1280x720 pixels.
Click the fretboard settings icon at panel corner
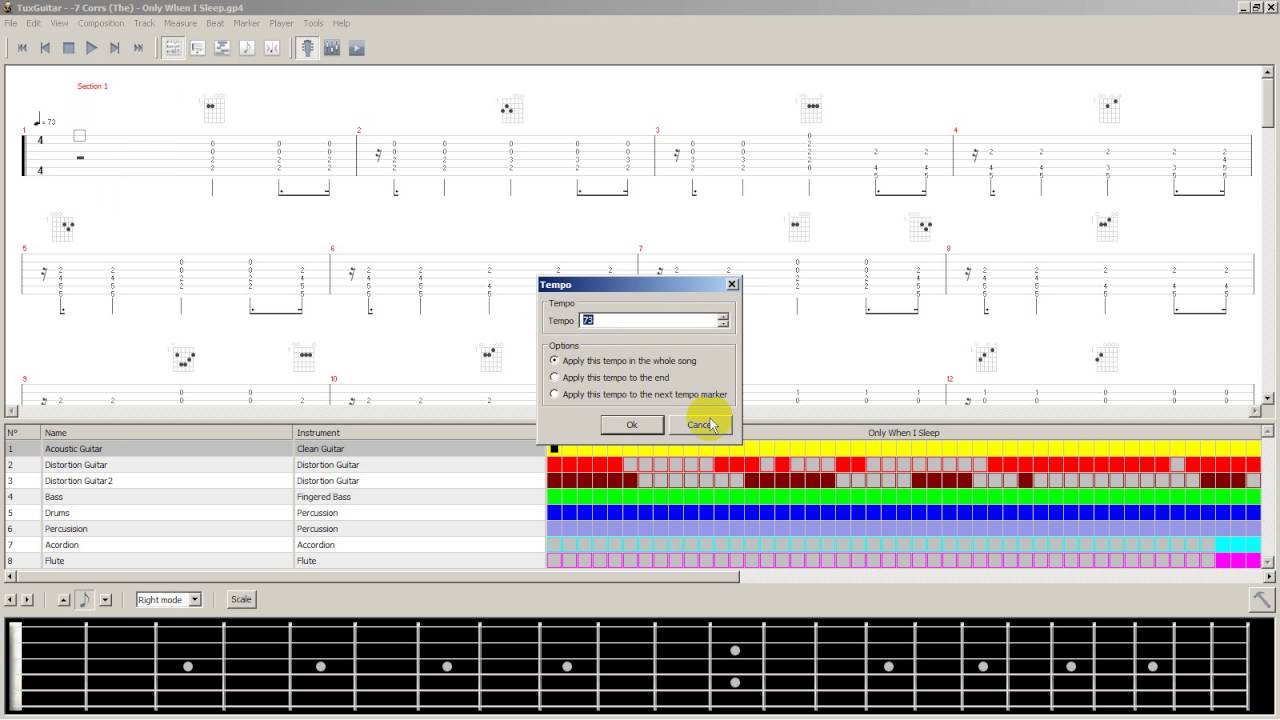(1261, 599)
